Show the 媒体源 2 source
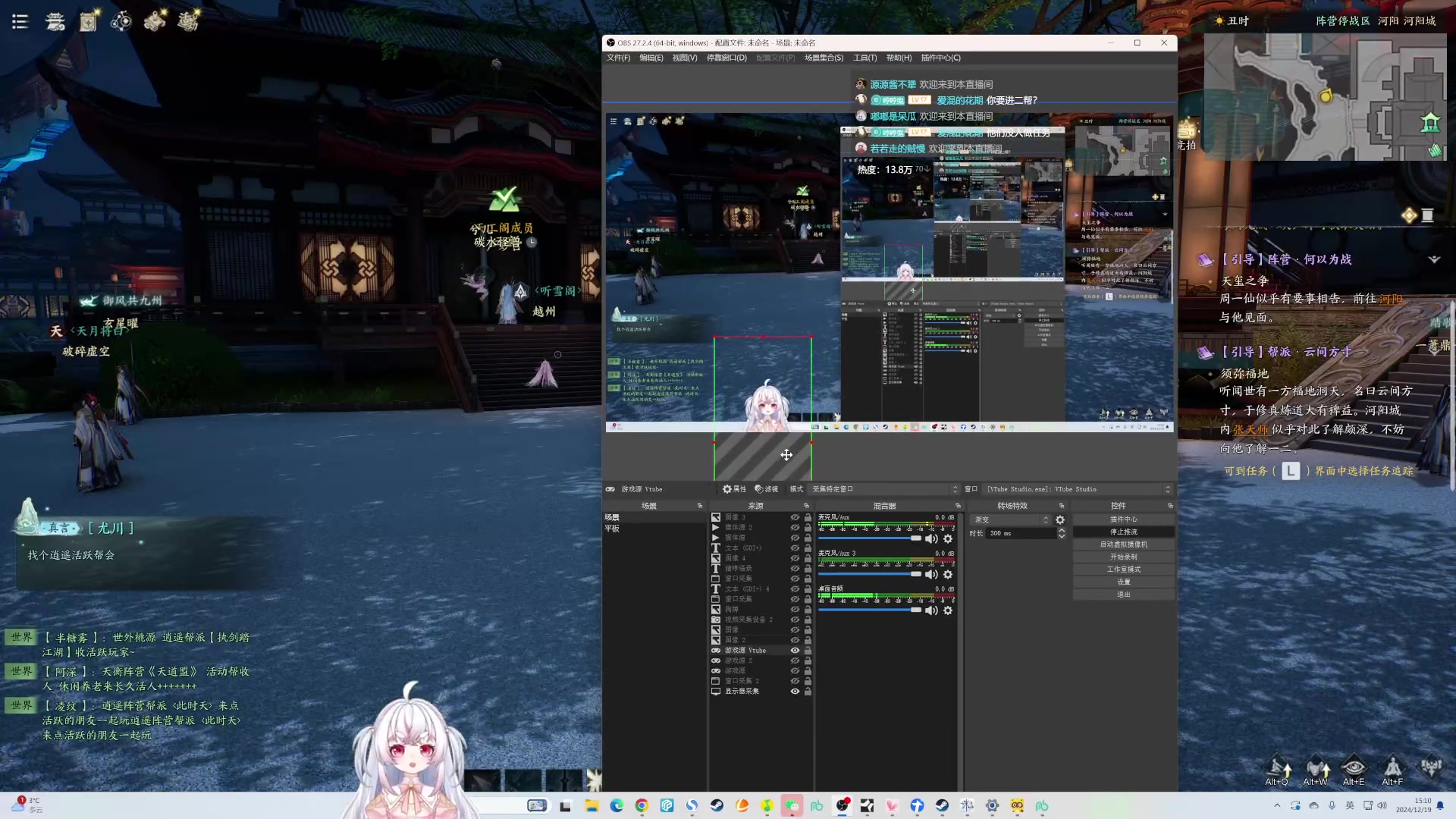This screenshot has height=819, width=1456. pos(795,528)
